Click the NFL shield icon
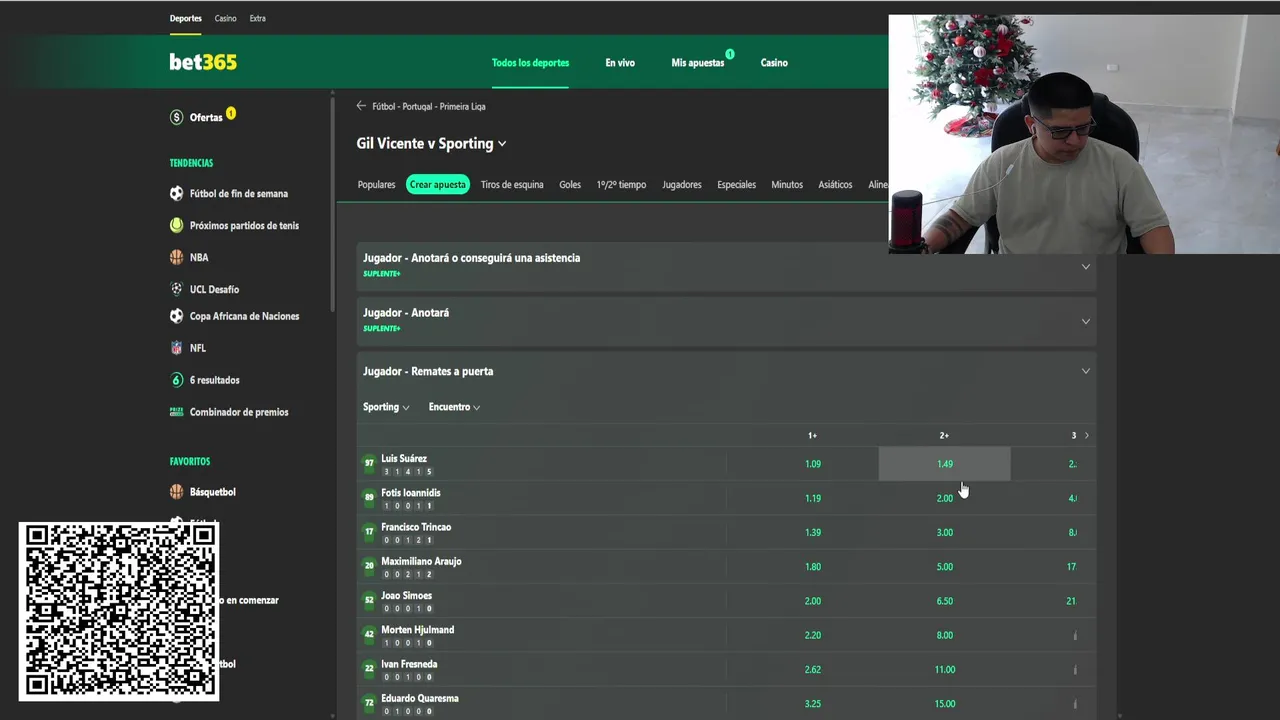This screenshot has width=1280, height=720. pos(177,348)
